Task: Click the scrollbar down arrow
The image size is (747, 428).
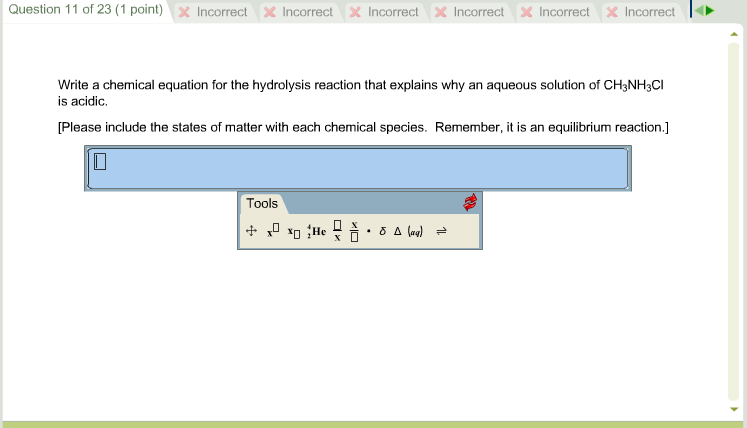Action: pyautogui.click(x=734, y=409)
